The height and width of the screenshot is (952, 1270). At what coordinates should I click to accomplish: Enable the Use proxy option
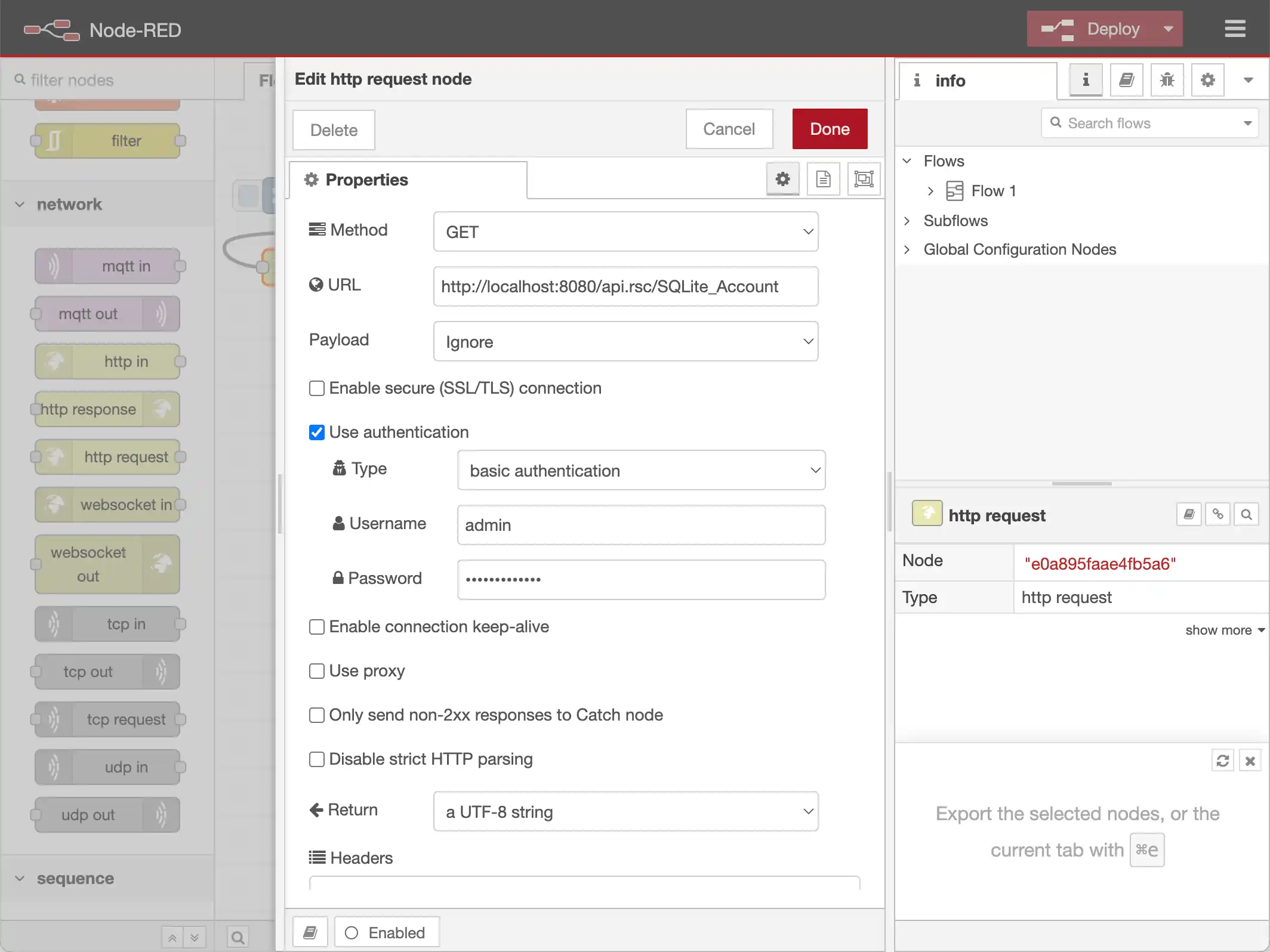pos(316,670)
